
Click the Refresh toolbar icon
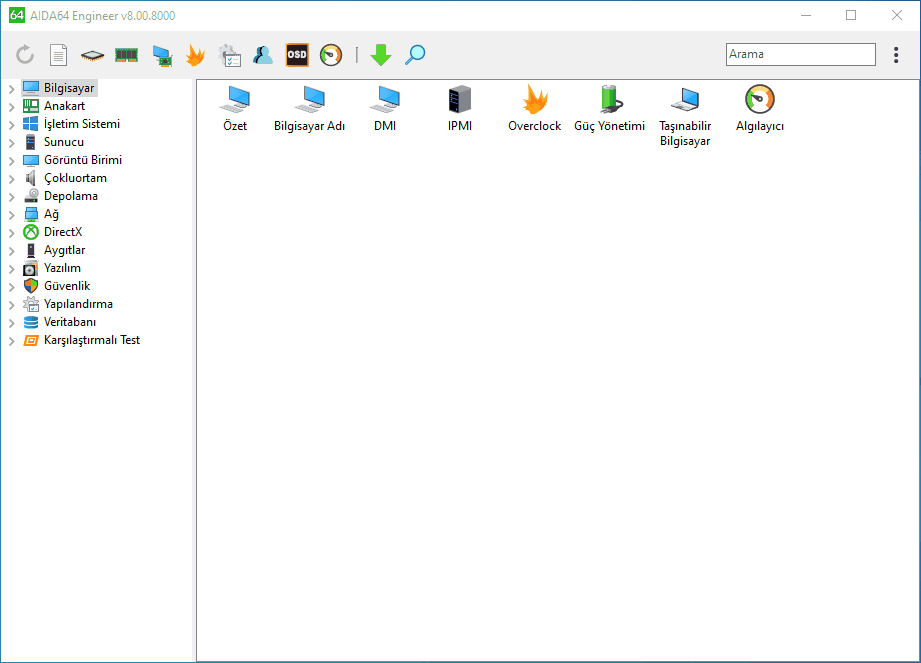[x=25, y=55]
